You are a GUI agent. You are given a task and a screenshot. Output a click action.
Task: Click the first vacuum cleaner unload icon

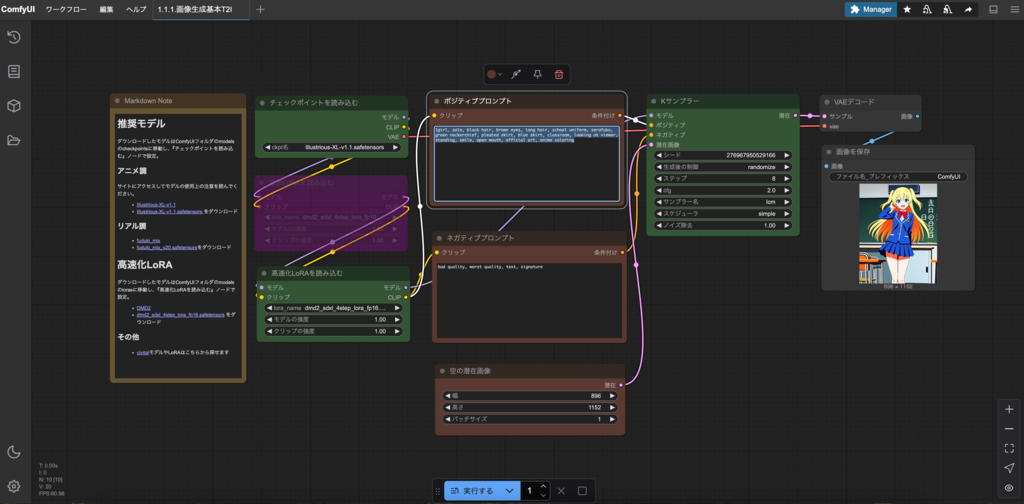tap(927, 9)
